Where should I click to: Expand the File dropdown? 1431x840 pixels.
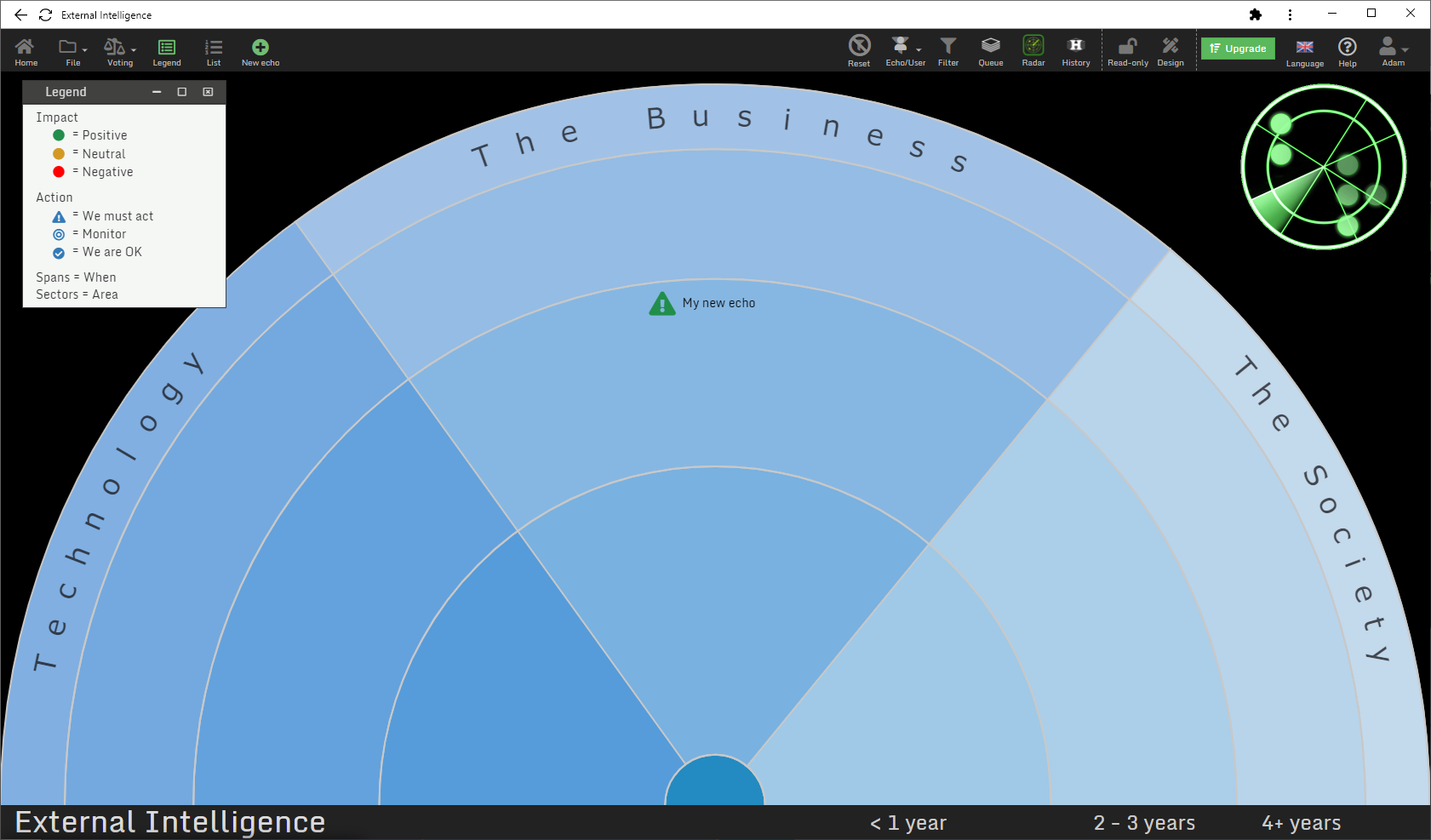tap(73, 51)
